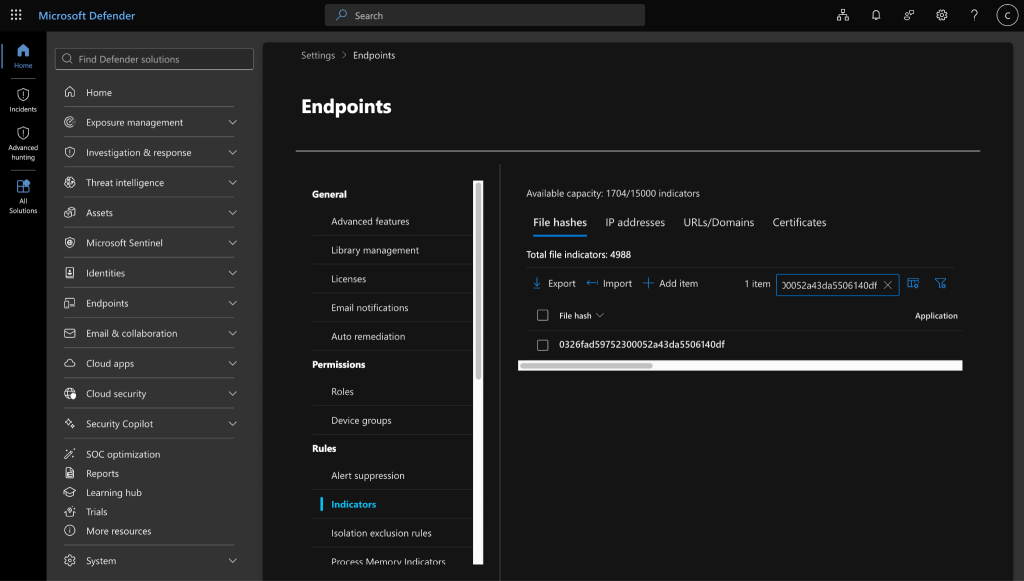Click the Cloud security globe icon
The image size is (1024, 581).
pyautogui.click(x=70, y=393)
